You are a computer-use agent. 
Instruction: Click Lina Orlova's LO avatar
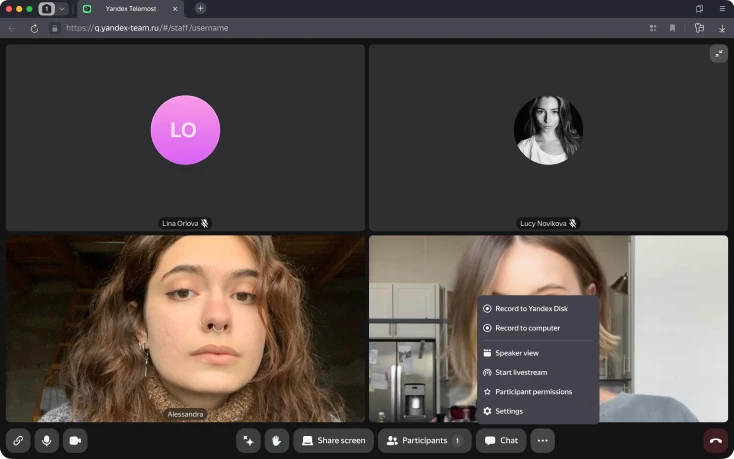click(185, 130)
